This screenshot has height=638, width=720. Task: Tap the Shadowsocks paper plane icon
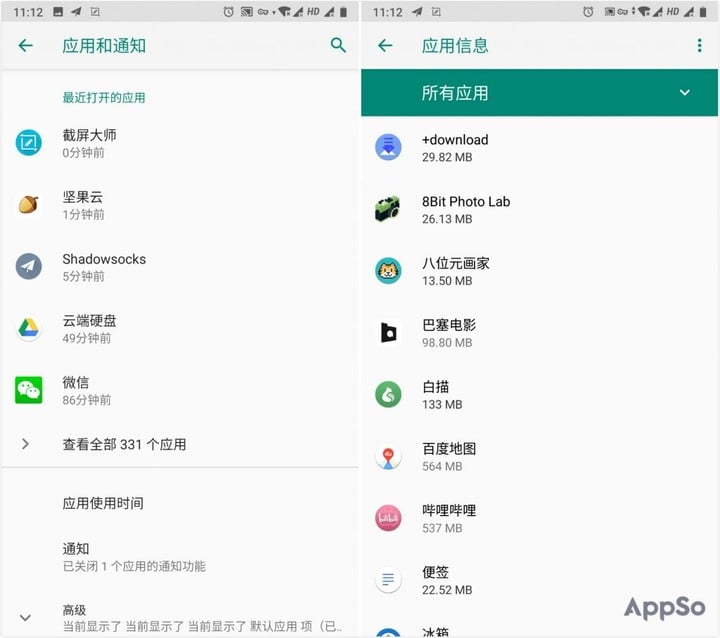tap(28, 266)
